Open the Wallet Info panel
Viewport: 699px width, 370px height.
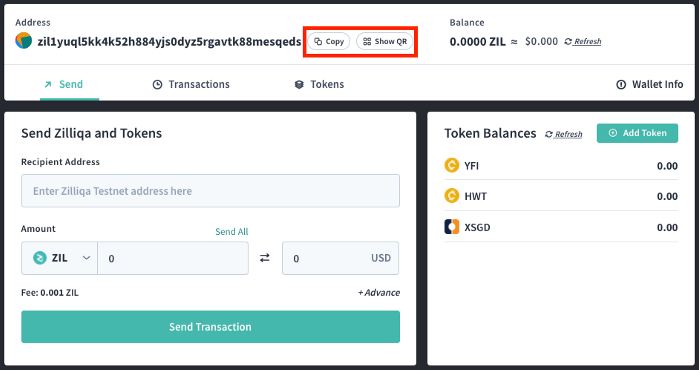click(x=650, y=84)
